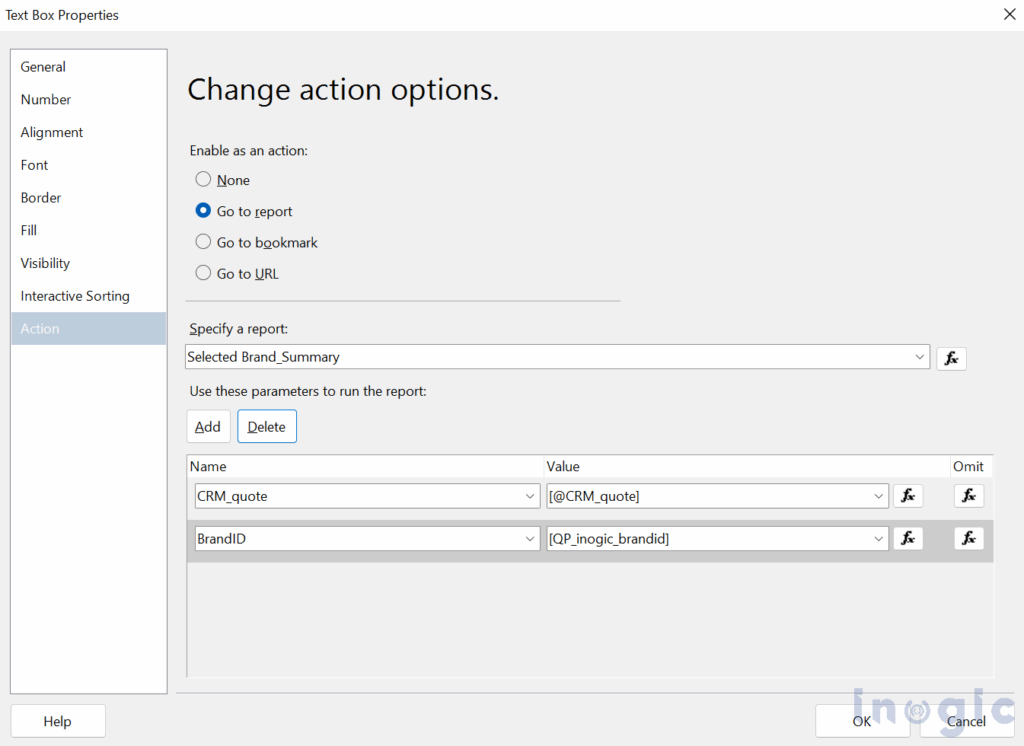Select the None action radio button

click(203, 180)
